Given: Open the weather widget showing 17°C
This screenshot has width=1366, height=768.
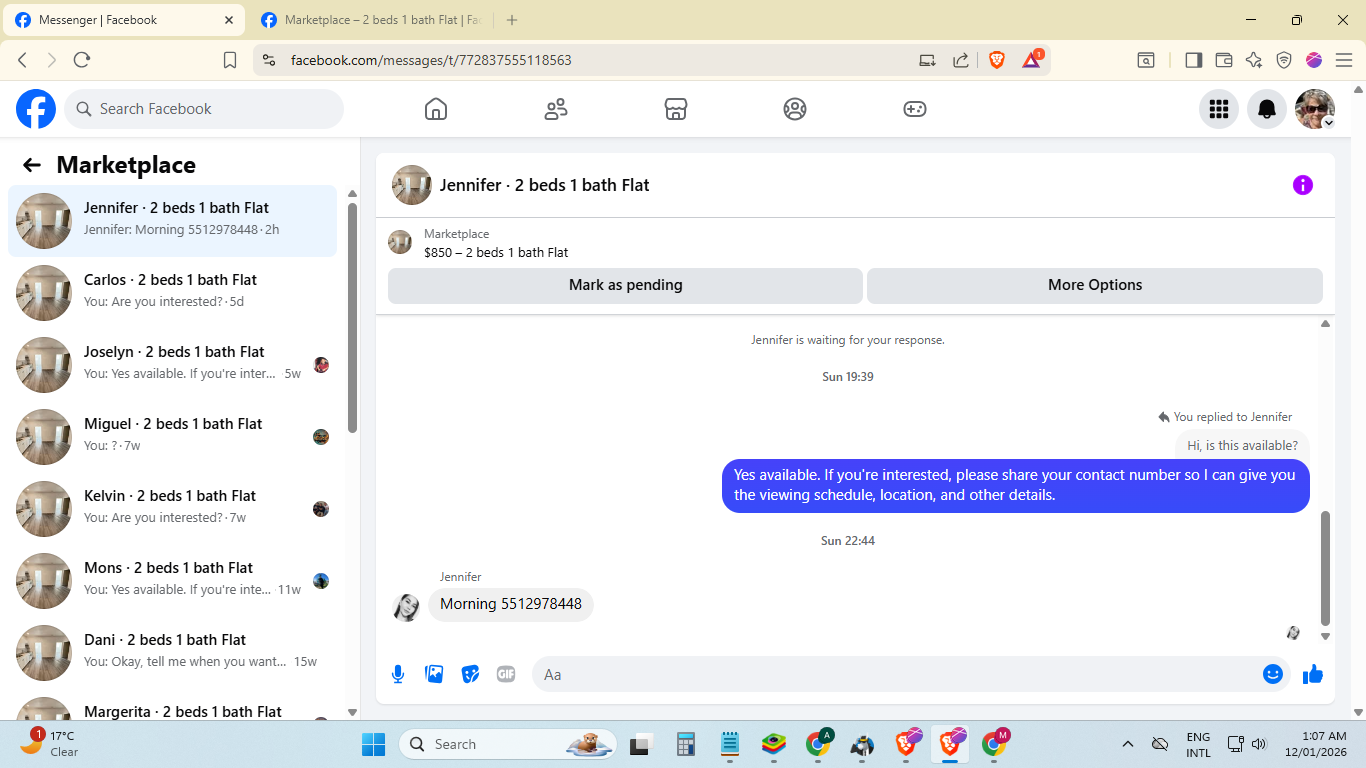Looking at the screenshot, I should [x=50, y=744].
